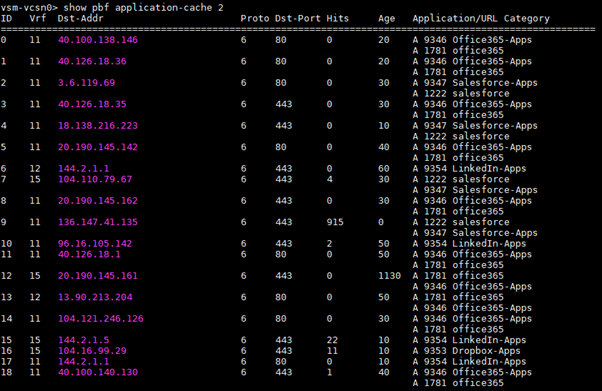Select the Dropbox-Apps application entry
Viewport: 602px width, 391px height.
[486, 351]
